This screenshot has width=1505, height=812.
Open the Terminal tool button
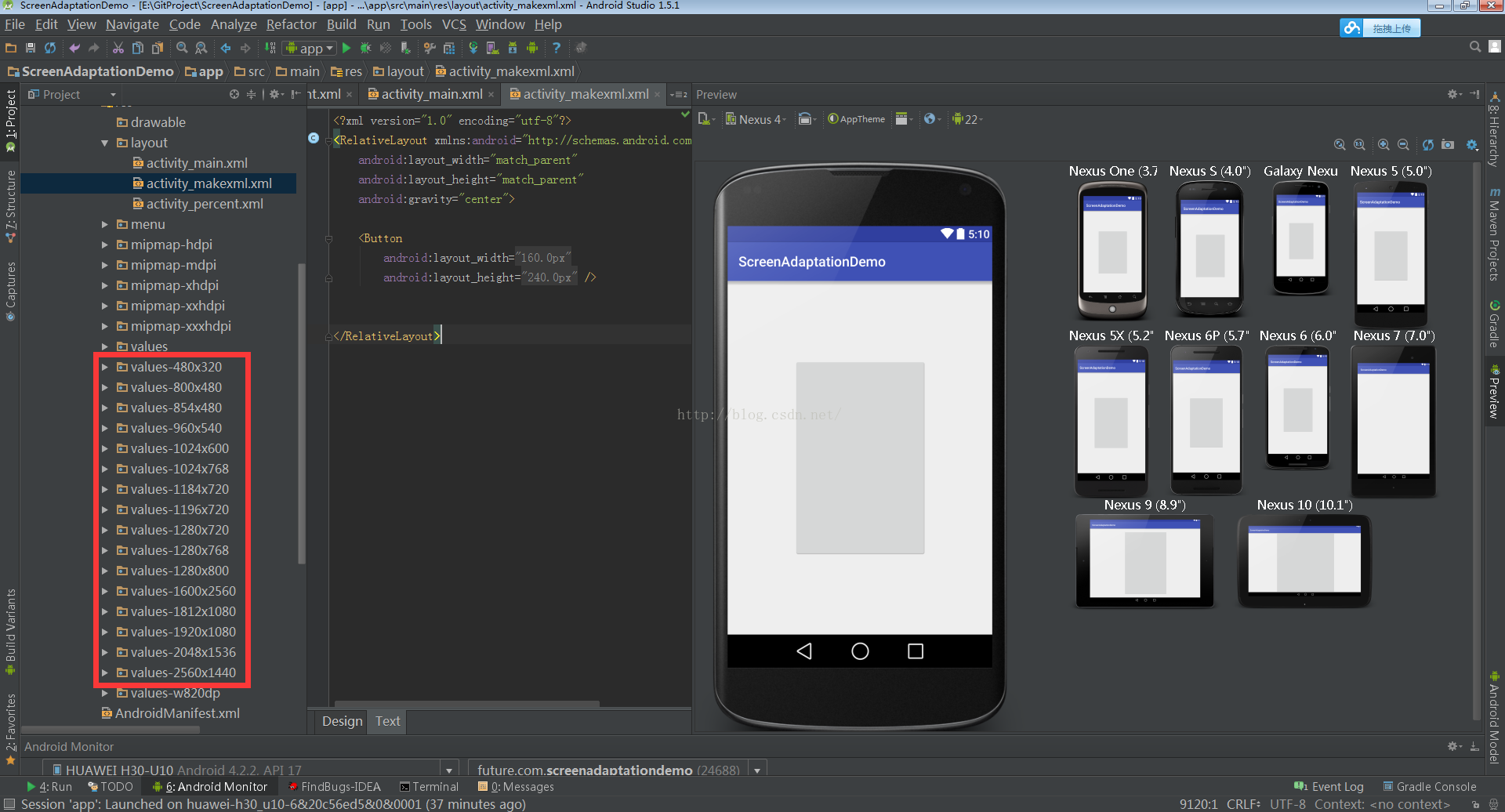(429, 787)
